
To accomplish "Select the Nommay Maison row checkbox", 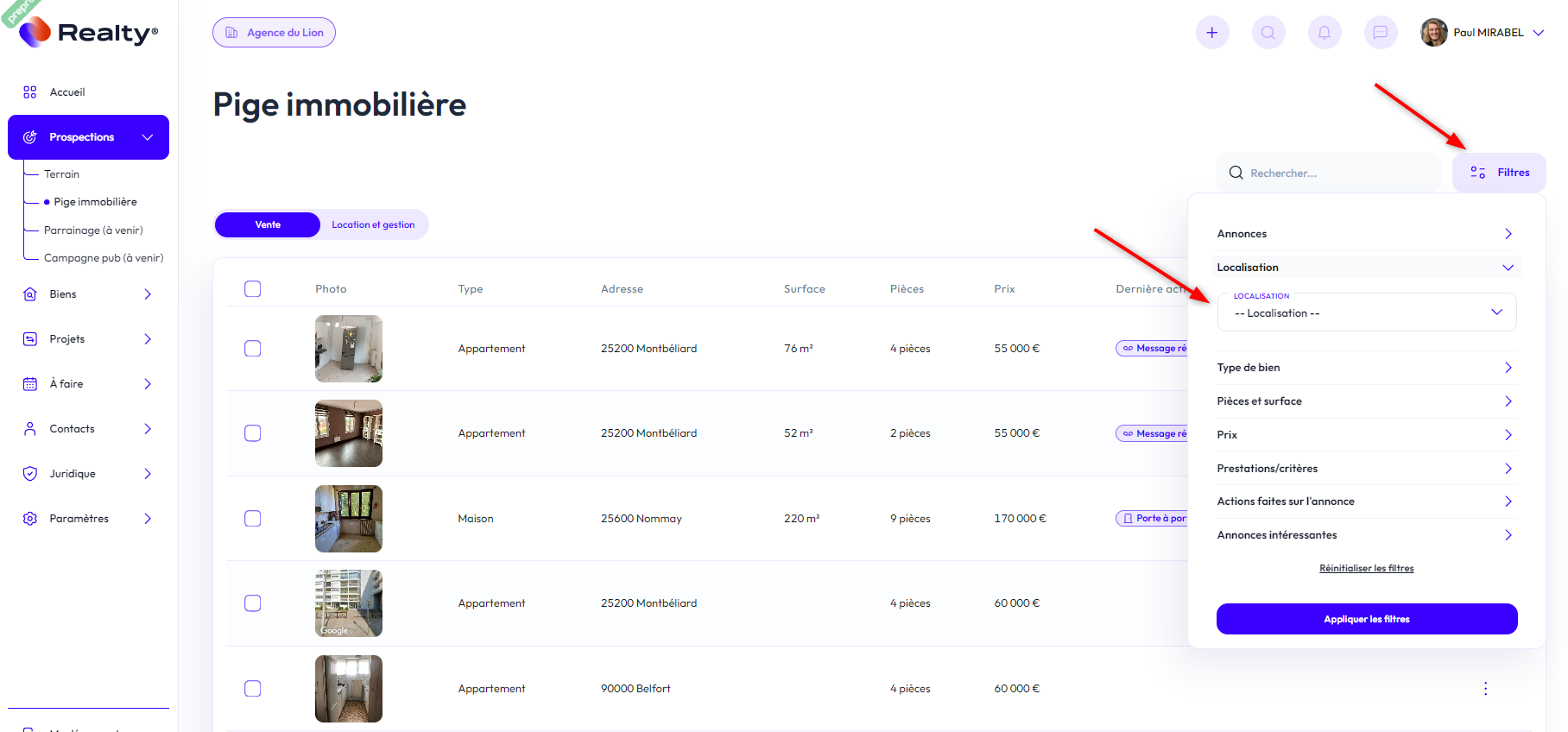I will point(252,519).
